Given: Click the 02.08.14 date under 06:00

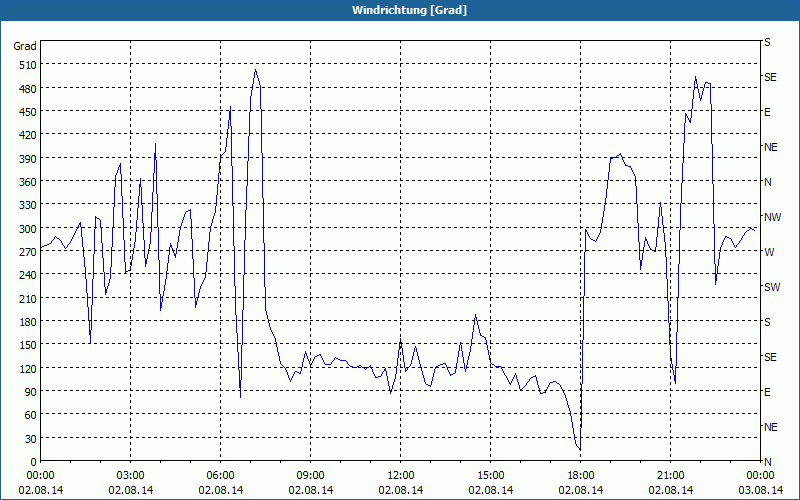Looking at the screenshot, I should click(220, 490).
